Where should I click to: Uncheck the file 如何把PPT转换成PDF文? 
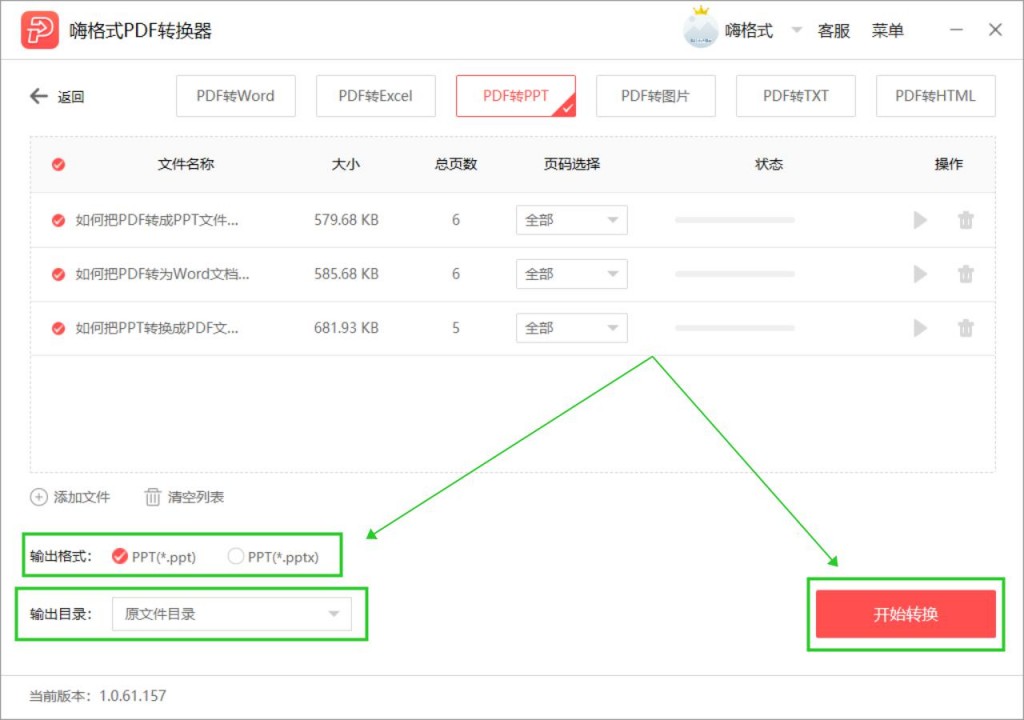click(x=58, y=328)
